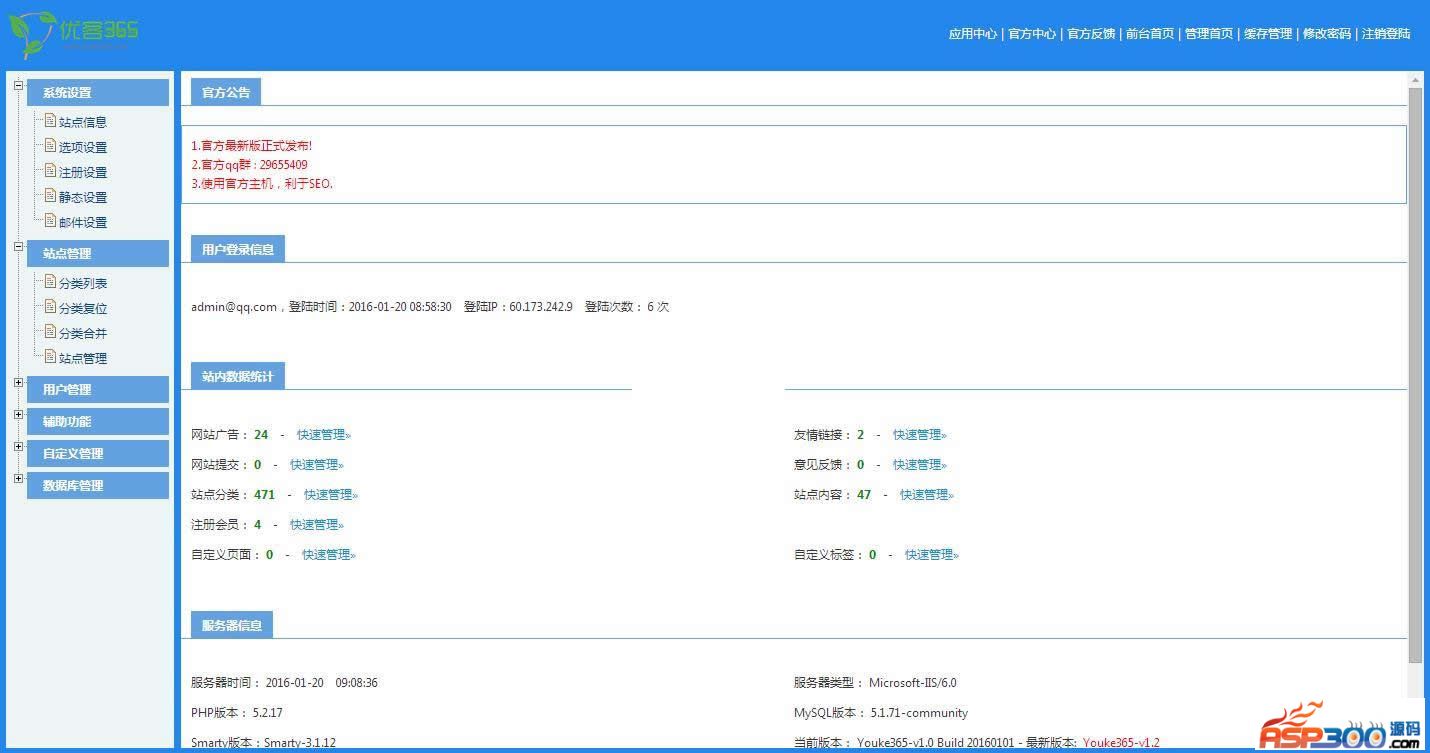Click 快速管理 link for 自定义页面
This screenshot has height=753, width=1430.
(329, 554)
